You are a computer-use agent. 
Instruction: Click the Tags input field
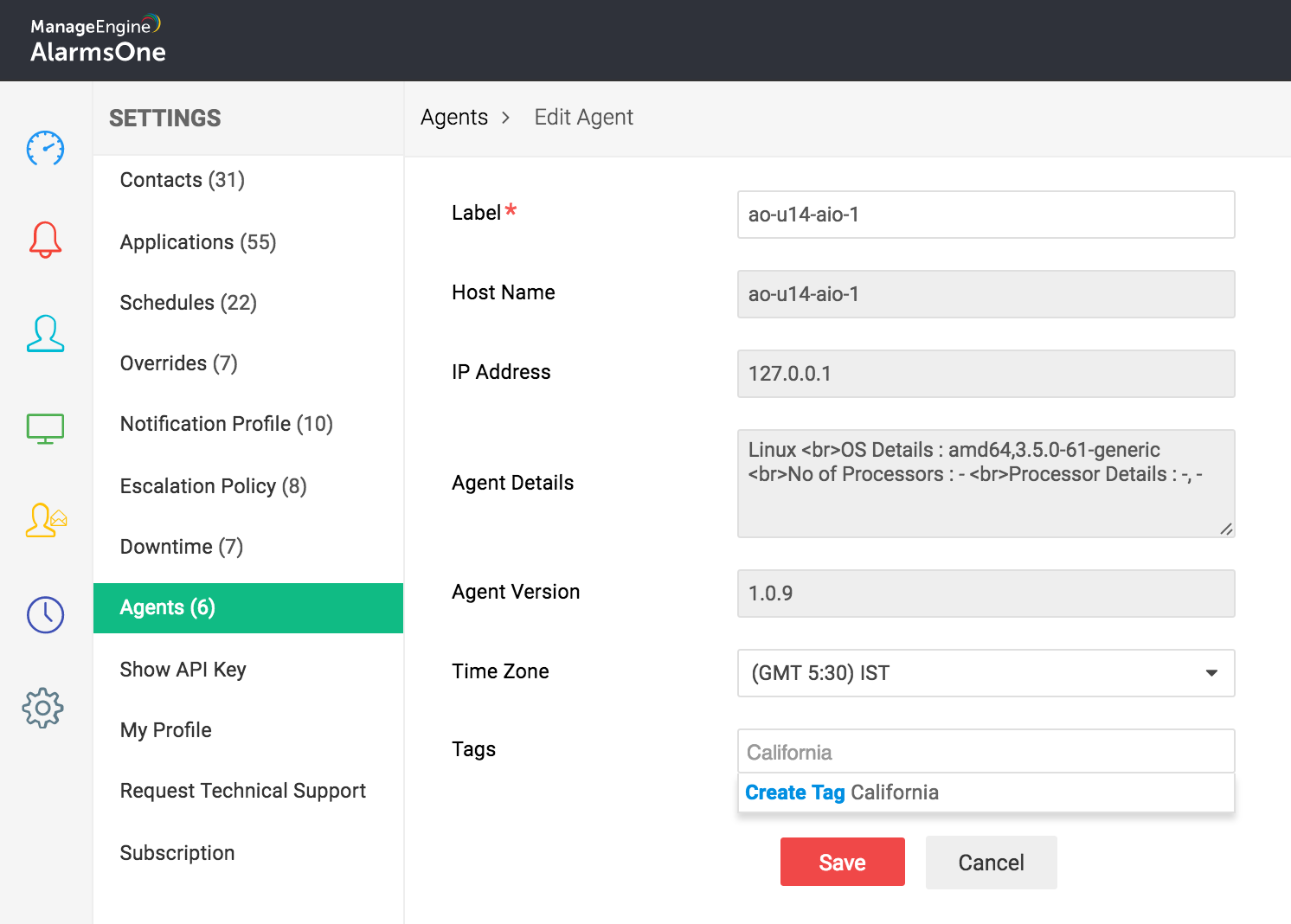pyautogui.click(x=986, y=751)
